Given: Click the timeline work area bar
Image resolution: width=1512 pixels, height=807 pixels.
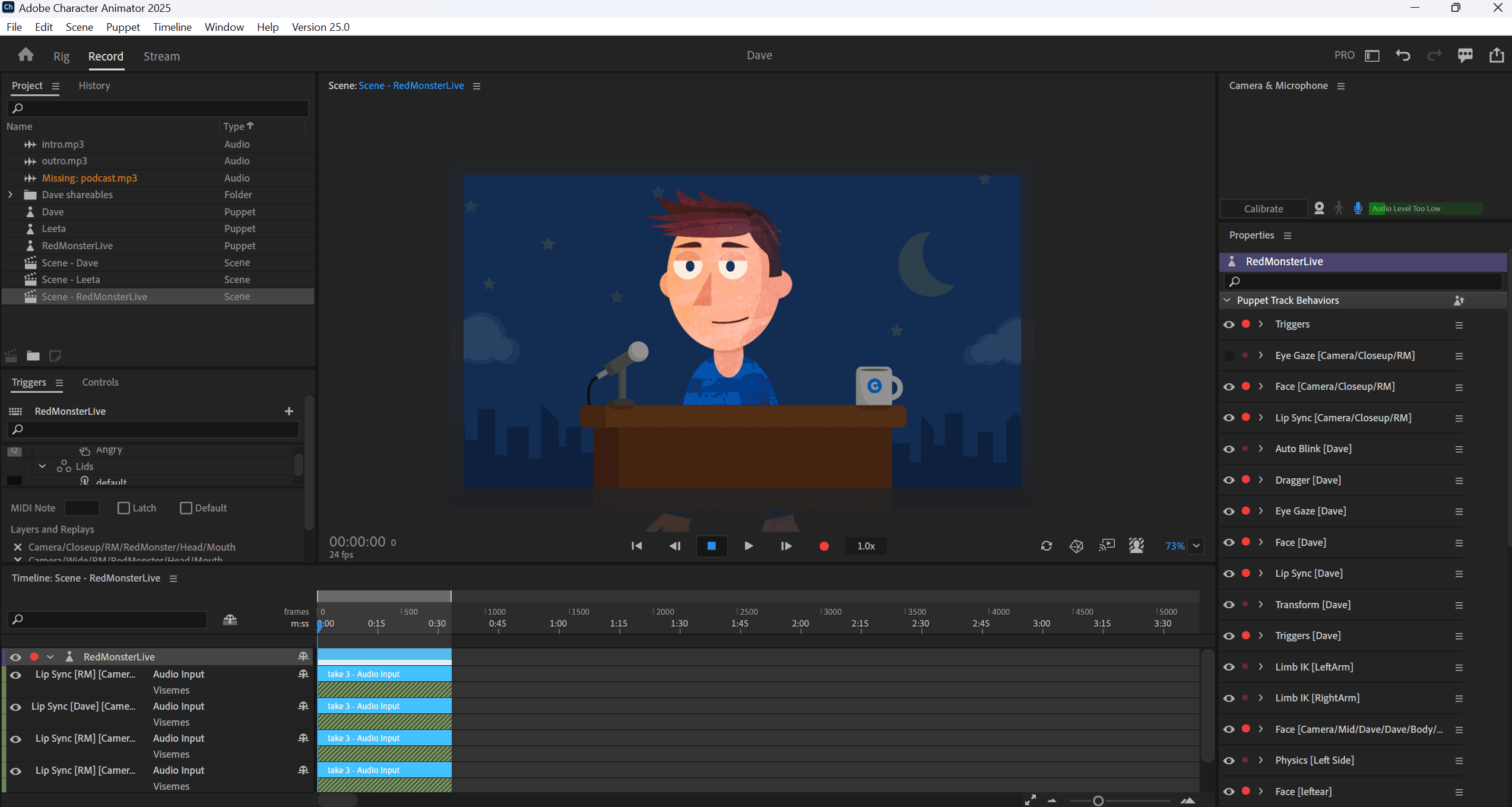Looking at the screenshot, I should coord(384,596).
